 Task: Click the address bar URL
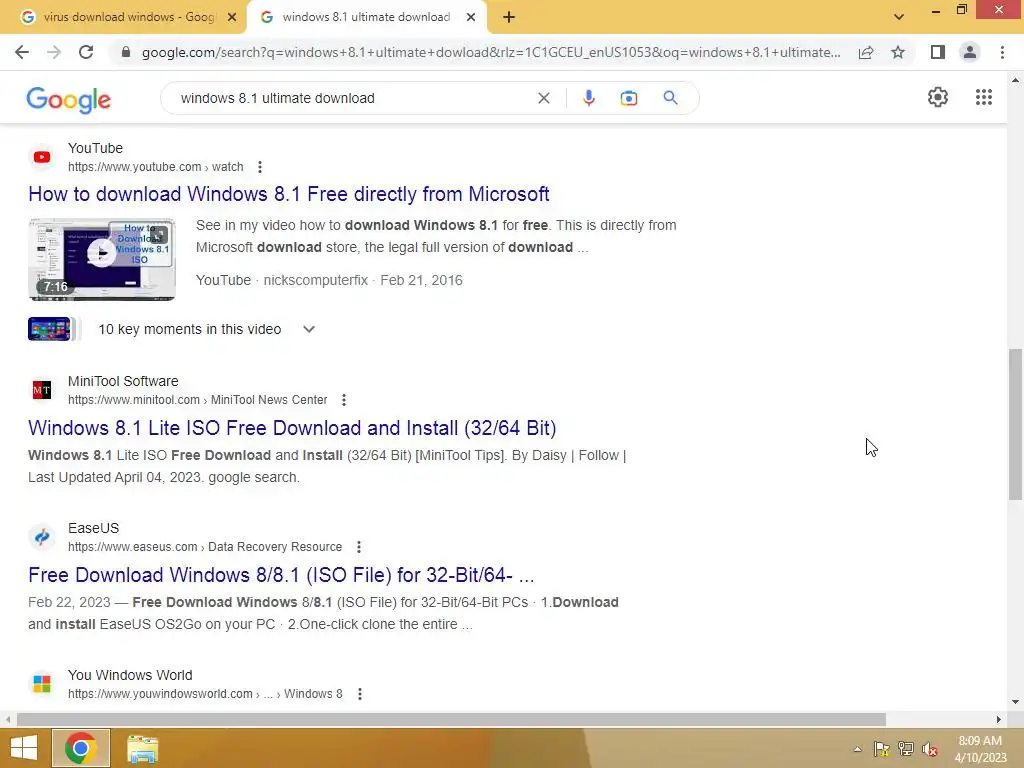(x=491, y=52)
